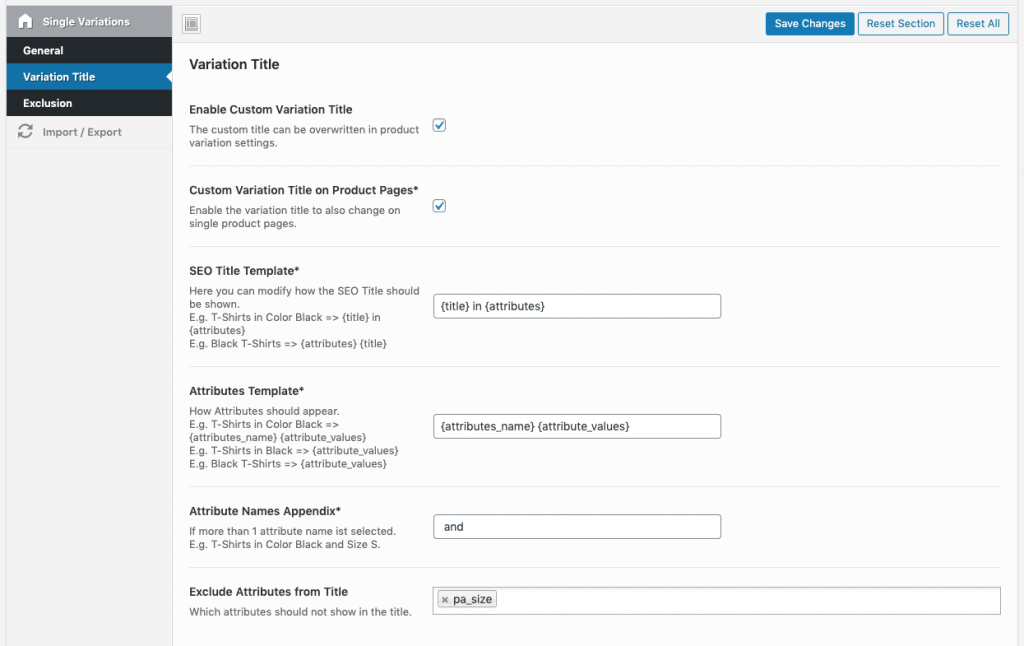
Task: Click the Reset Section button
Action: coord(900,24)
